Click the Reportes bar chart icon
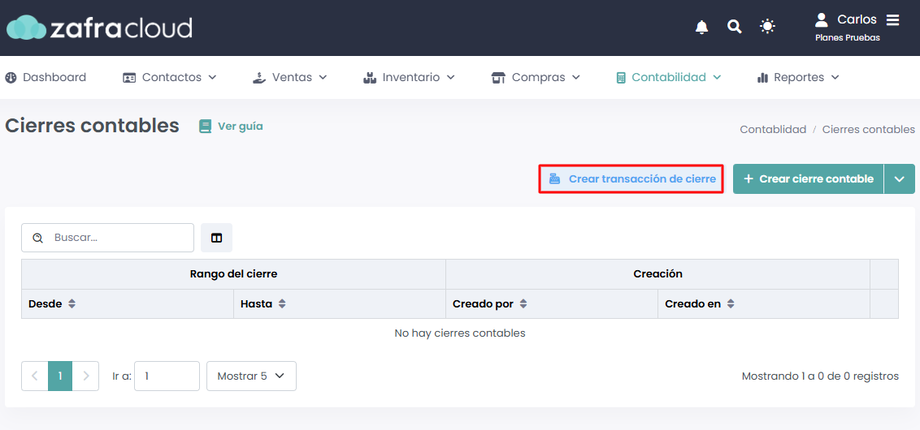This screenshot has height=430, width=920. click(x=763, y=78)
